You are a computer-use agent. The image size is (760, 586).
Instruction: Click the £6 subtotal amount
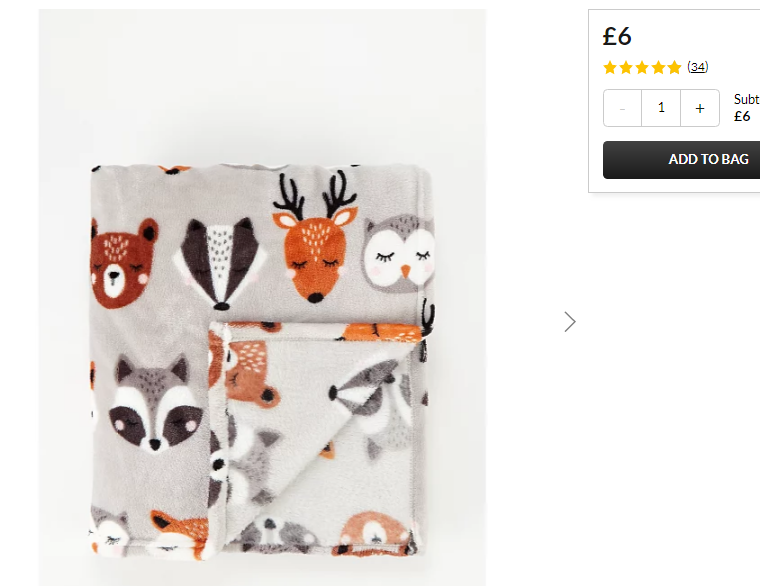[742, 116]
